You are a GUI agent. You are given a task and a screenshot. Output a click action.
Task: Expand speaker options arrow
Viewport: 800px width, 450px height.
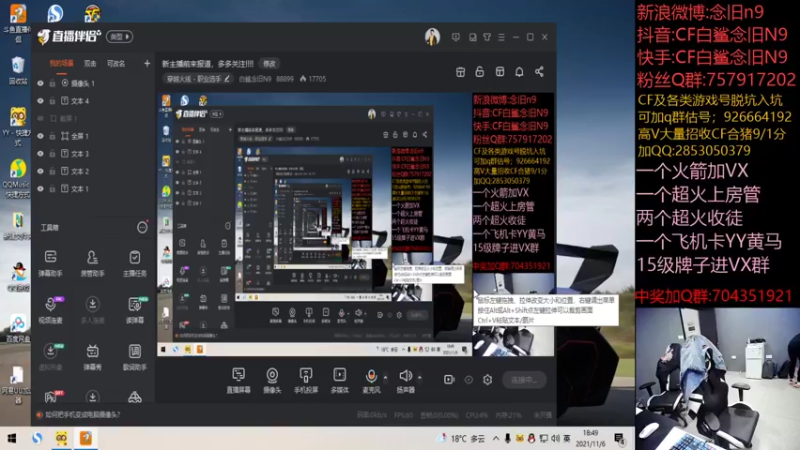pyautogui.click(x=419, y=378)
